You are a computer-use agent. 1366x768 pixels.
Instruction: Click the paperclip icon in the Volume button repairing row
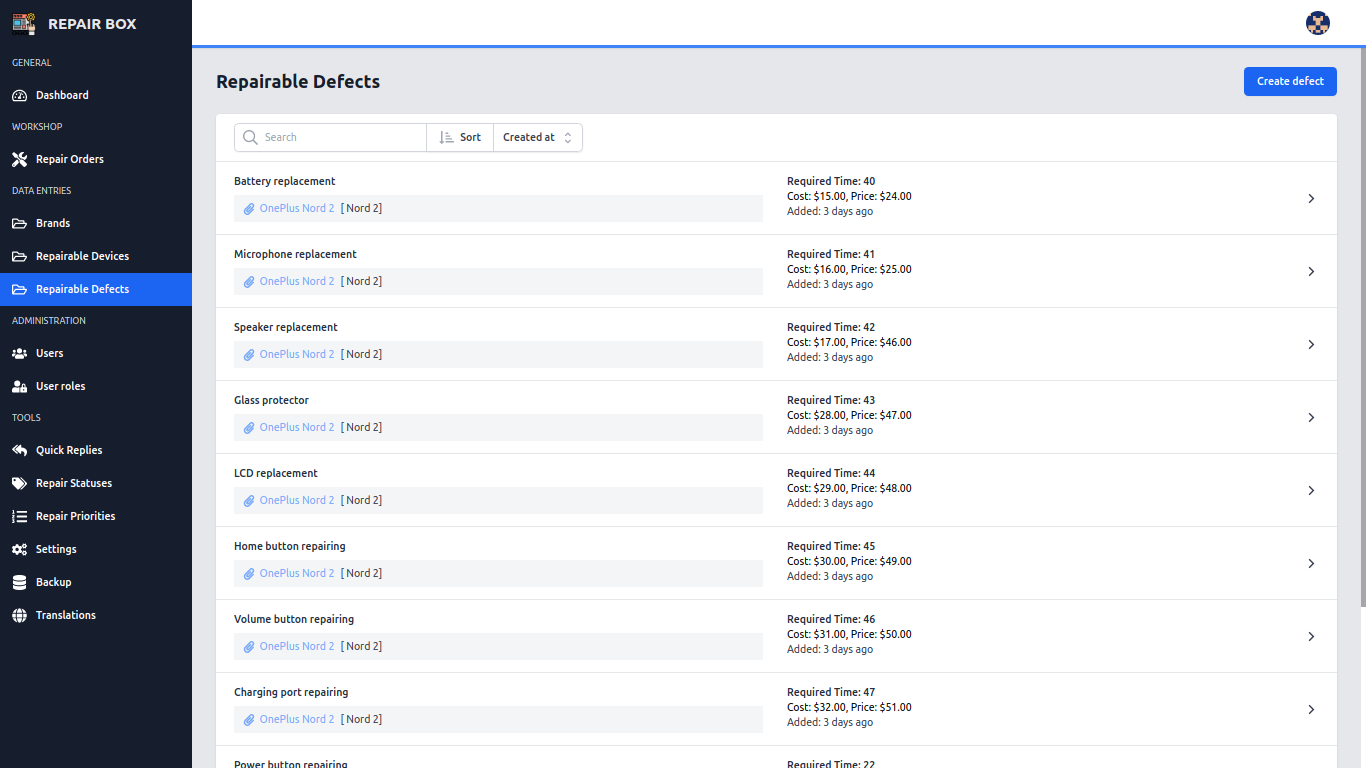tap(250, 646)
